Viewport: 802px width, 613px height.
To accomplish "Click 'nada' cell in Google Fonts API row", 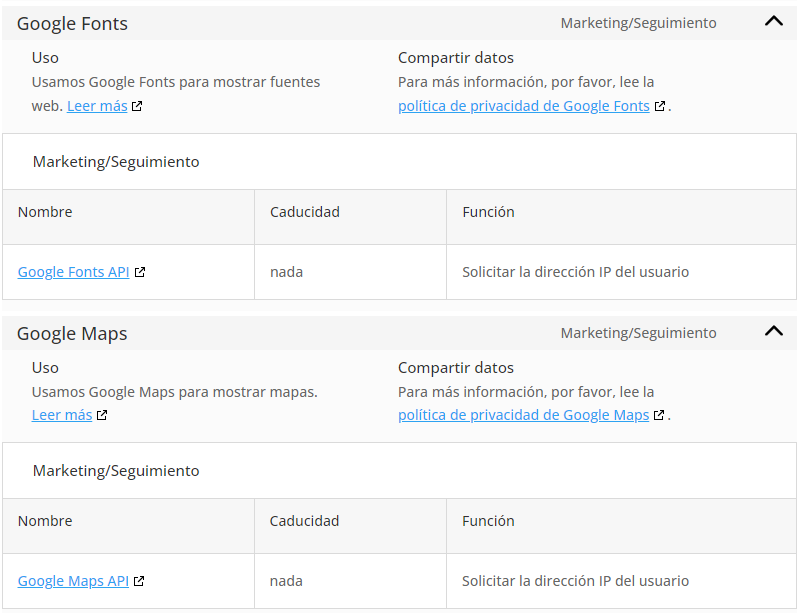I will [x=286, y=272].
